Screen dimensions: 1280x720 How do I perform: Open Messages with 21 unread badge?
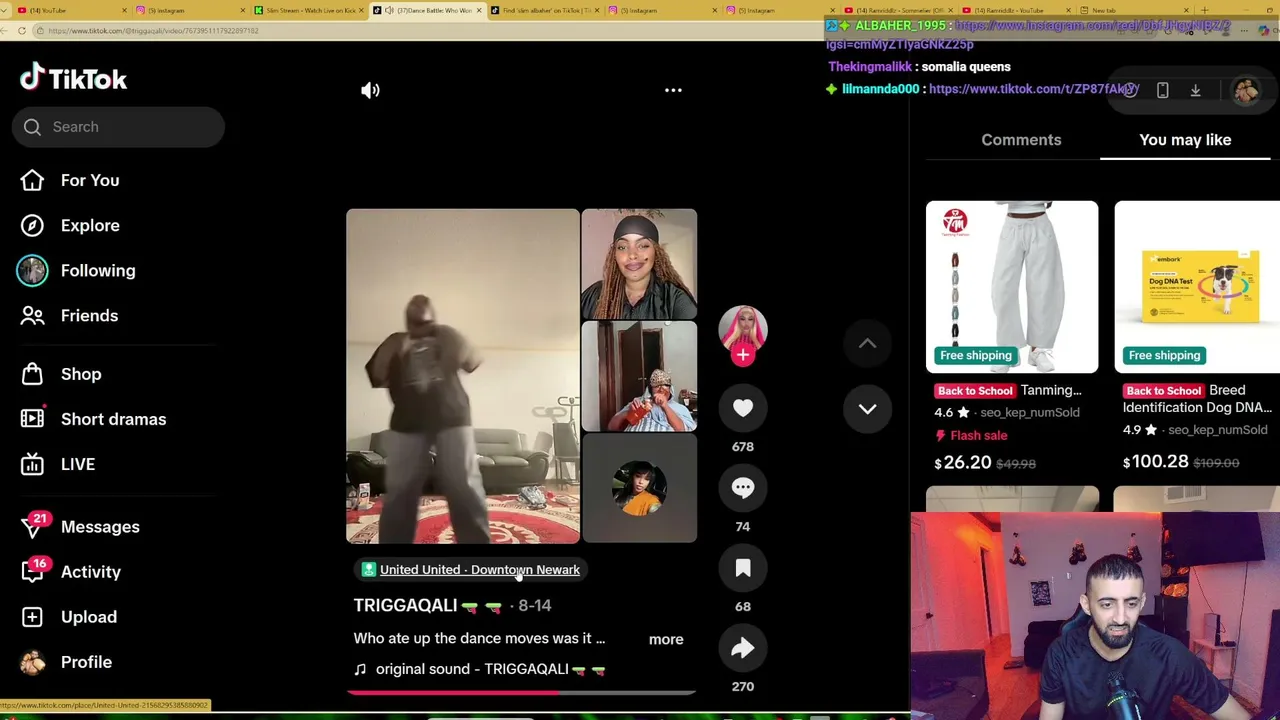pyautogui.click(x=100, y=527)
